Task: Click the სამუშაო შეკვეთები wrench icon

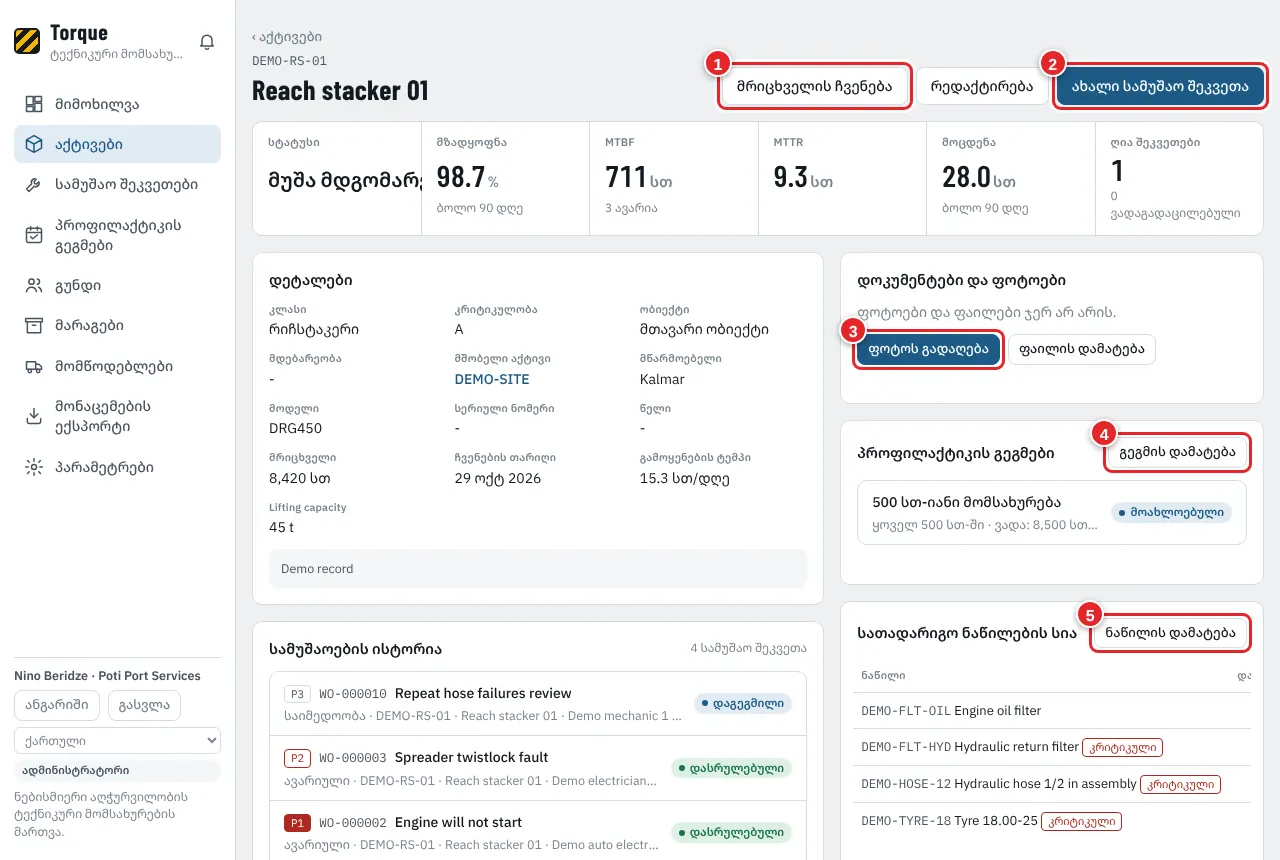Action: point(34,185)
